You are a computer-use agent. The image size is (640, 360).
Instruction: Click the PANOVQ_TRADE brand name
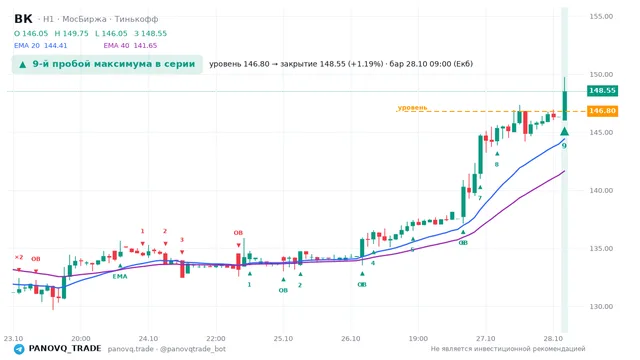pos(64,349)
